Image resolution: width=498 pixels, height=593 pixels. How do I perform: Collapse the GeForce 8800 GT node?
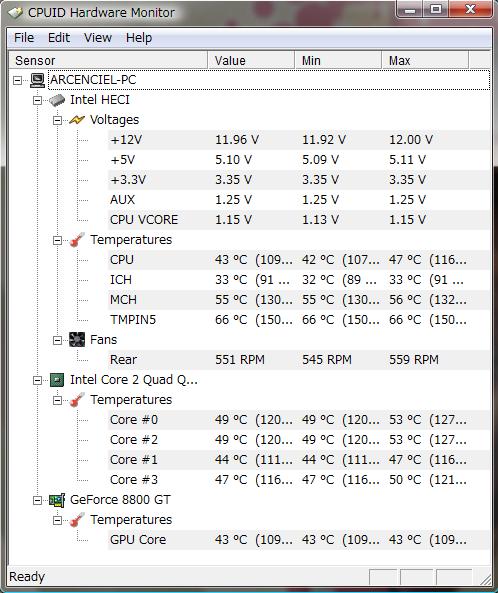click(37, 500)
